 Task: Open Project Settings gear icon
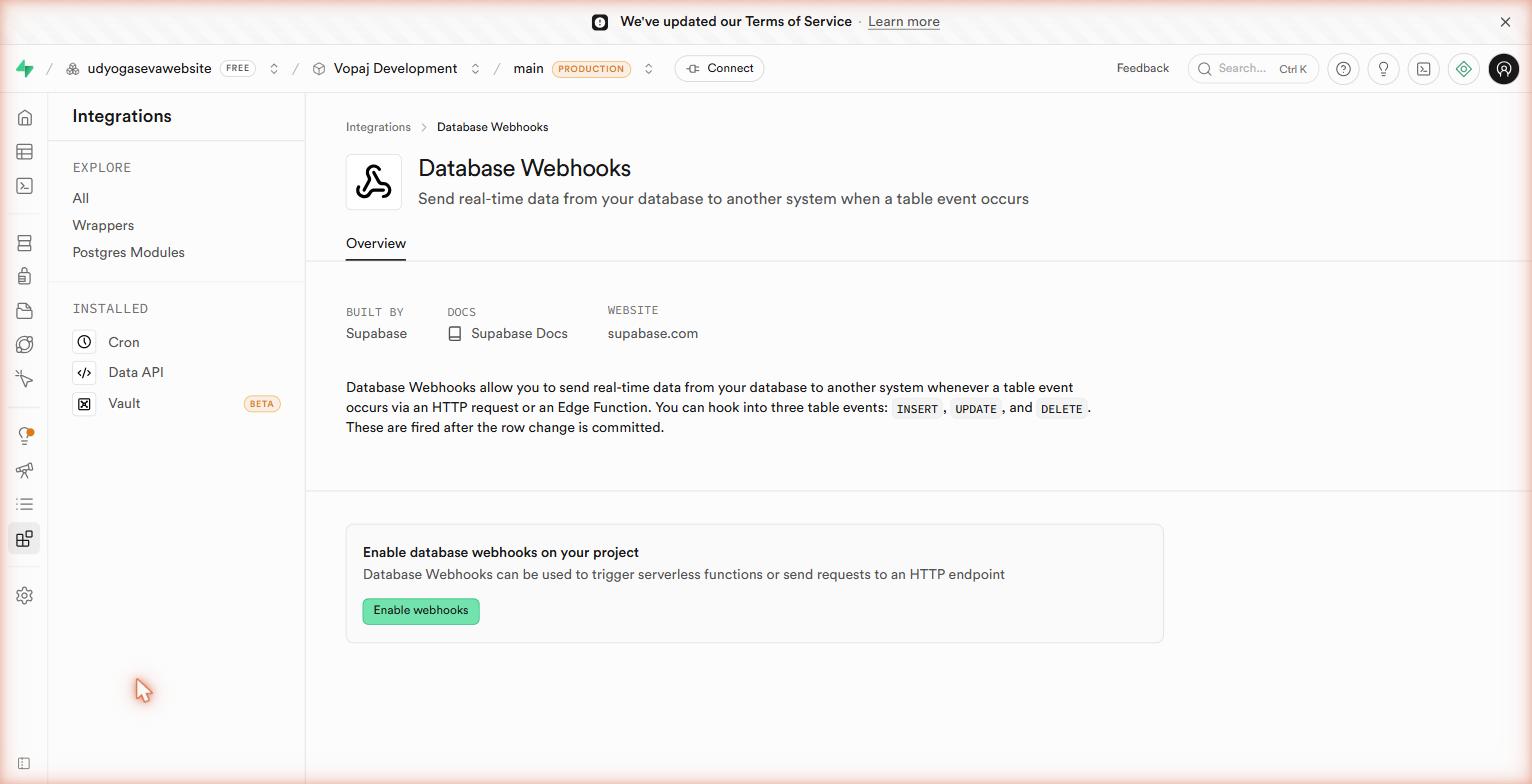[25, 596]
